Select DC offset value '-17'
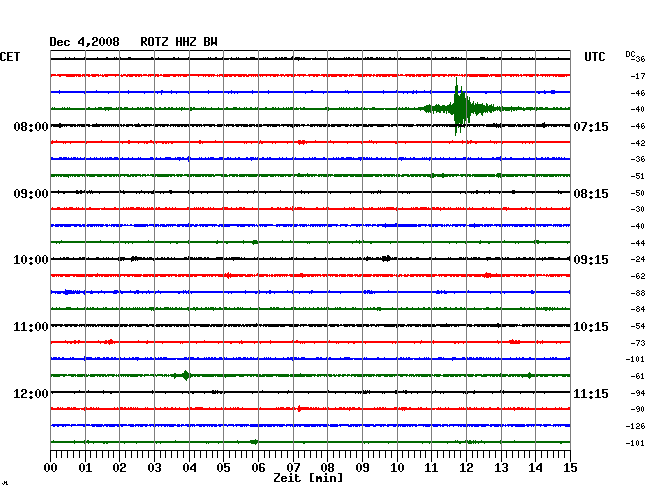The height and width of the screenshot is (494, 650). coord(638,76)
